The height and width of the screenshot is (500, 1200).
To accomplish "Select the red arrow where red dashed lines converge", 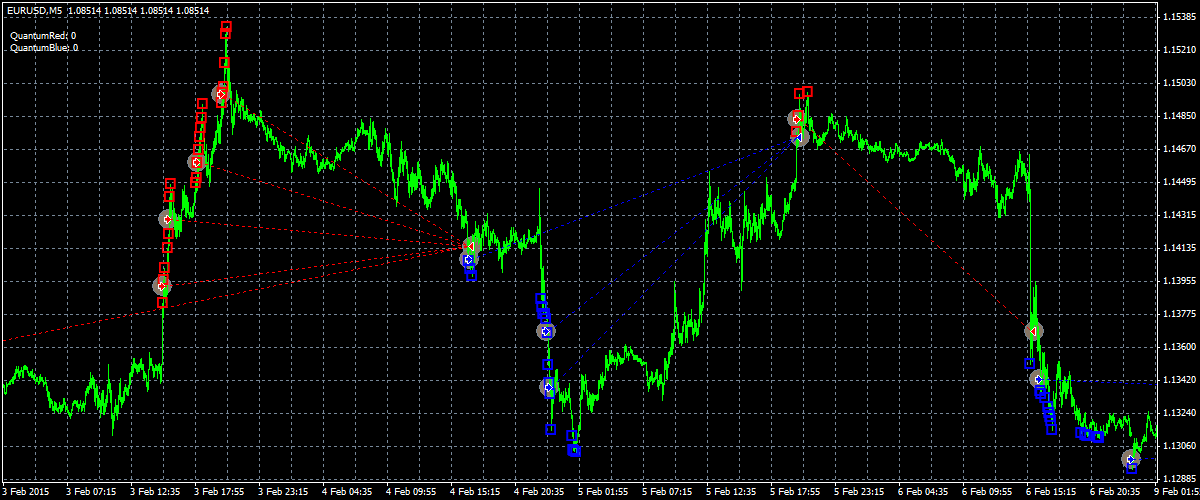I will (470, 245).
